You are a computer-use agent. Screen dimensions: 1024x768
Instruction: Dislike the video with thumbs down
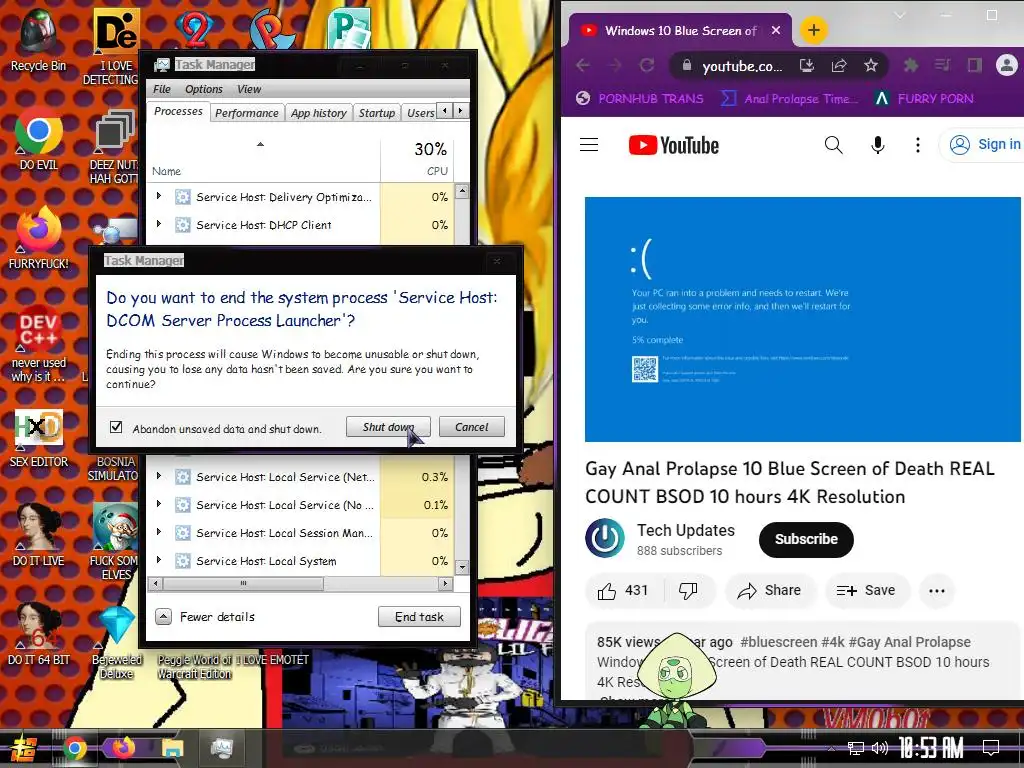688,590
